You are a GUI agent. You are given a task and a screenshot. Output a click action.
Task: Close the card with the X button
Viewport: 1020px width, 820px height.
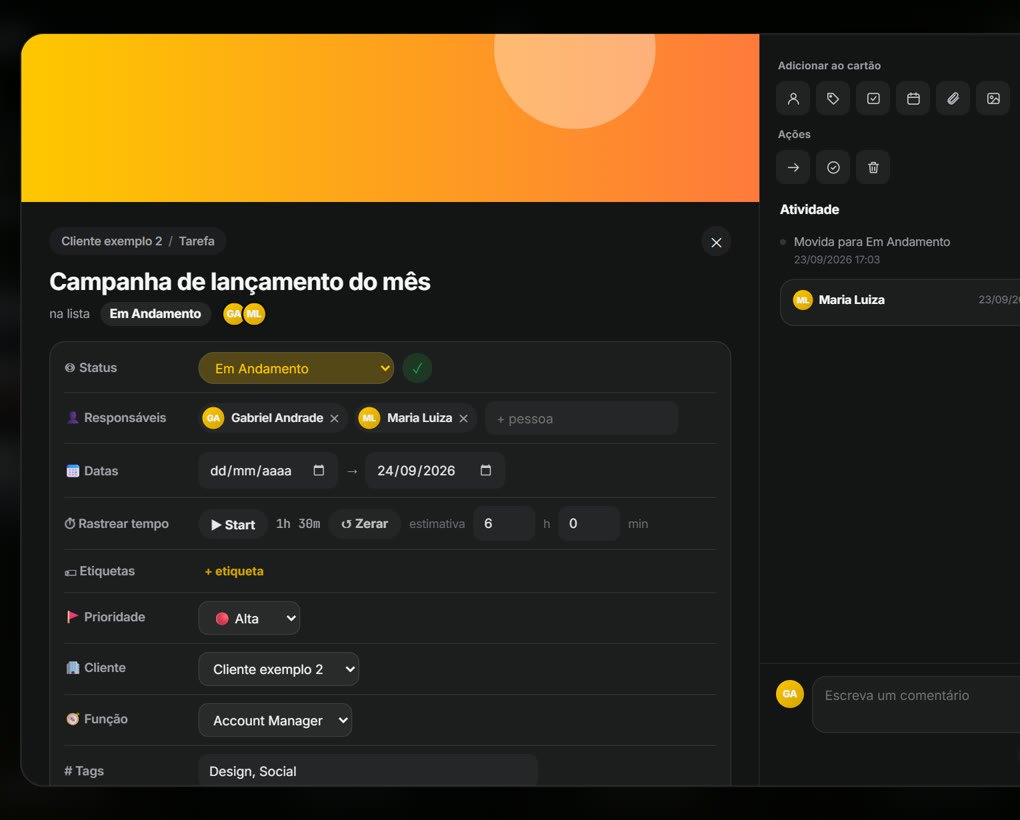pyautogui.click(x=716, y=243)
